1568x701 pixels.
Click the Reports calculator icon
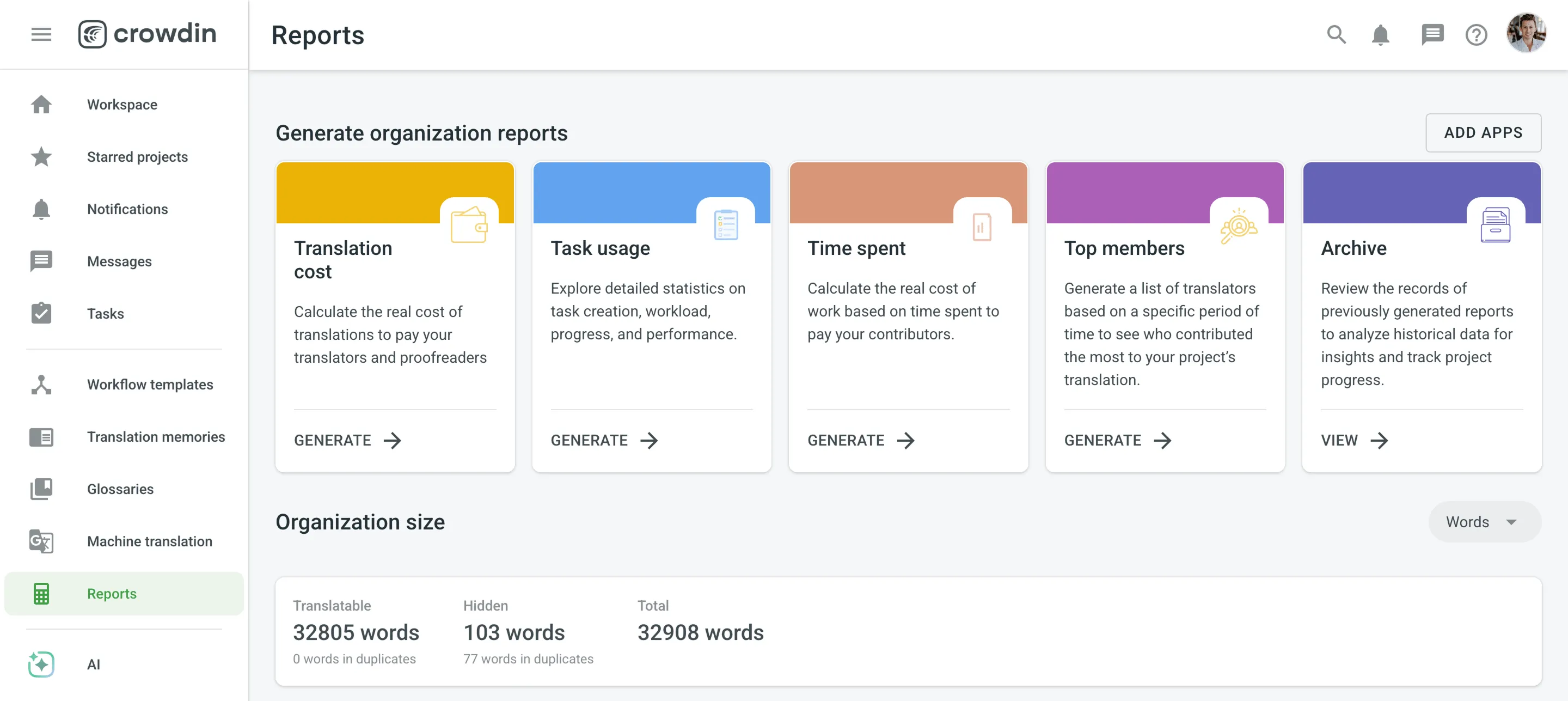41,594
